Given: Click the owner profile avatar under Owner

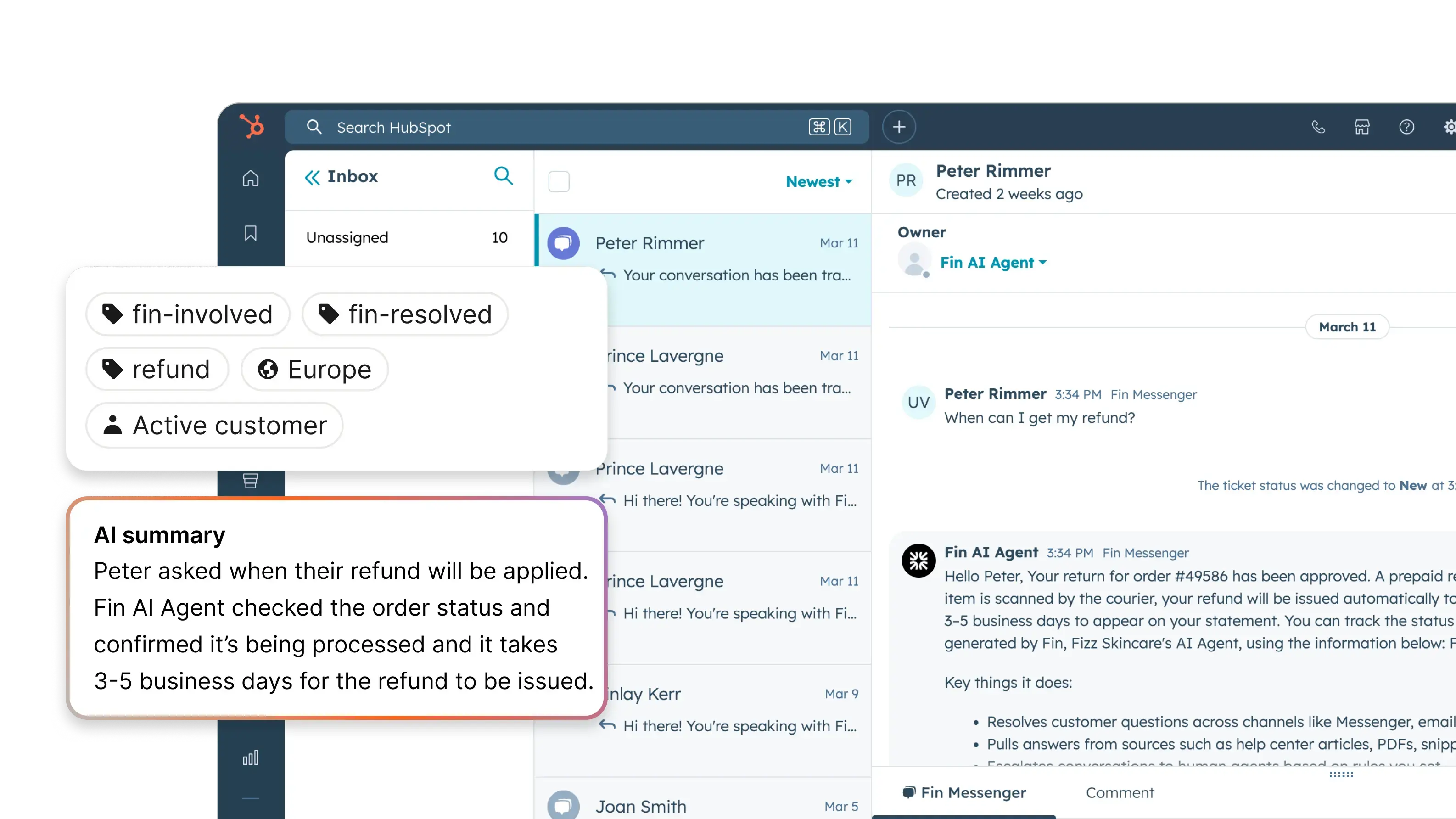Looking at the screenshot, I should pyautogui.click(x=914, y=261).
